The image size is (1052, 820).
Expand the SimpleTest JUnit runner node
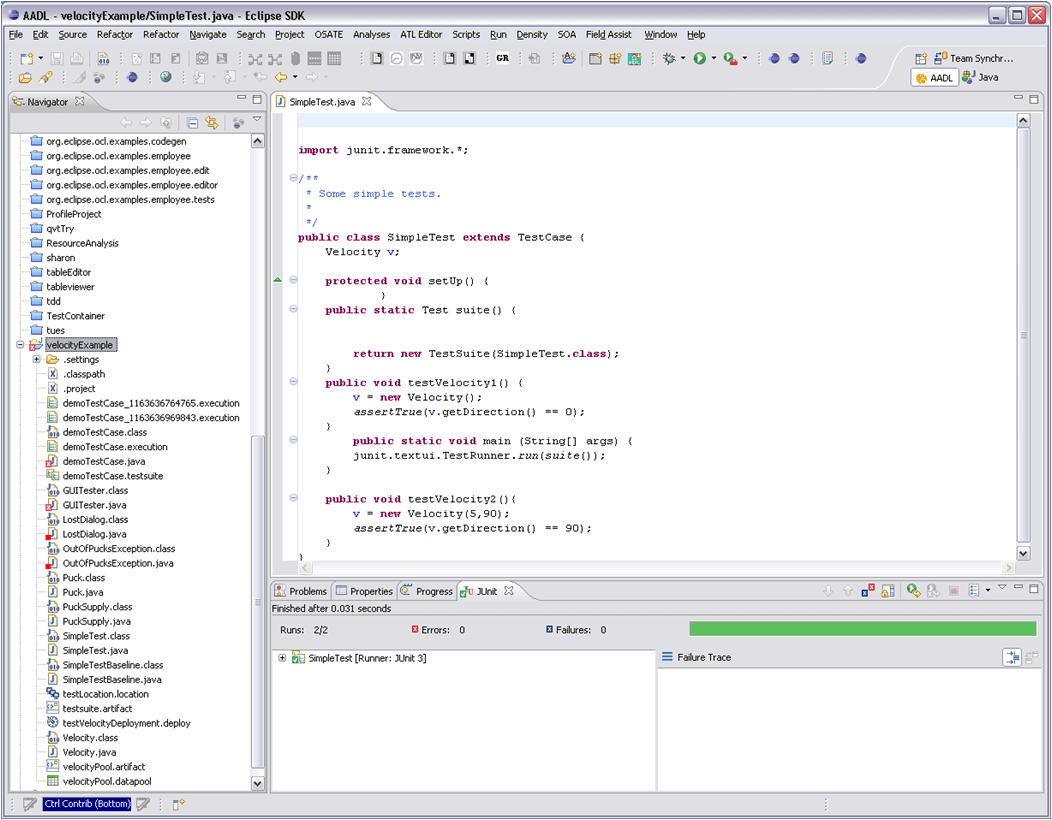(x=283, y=658)
